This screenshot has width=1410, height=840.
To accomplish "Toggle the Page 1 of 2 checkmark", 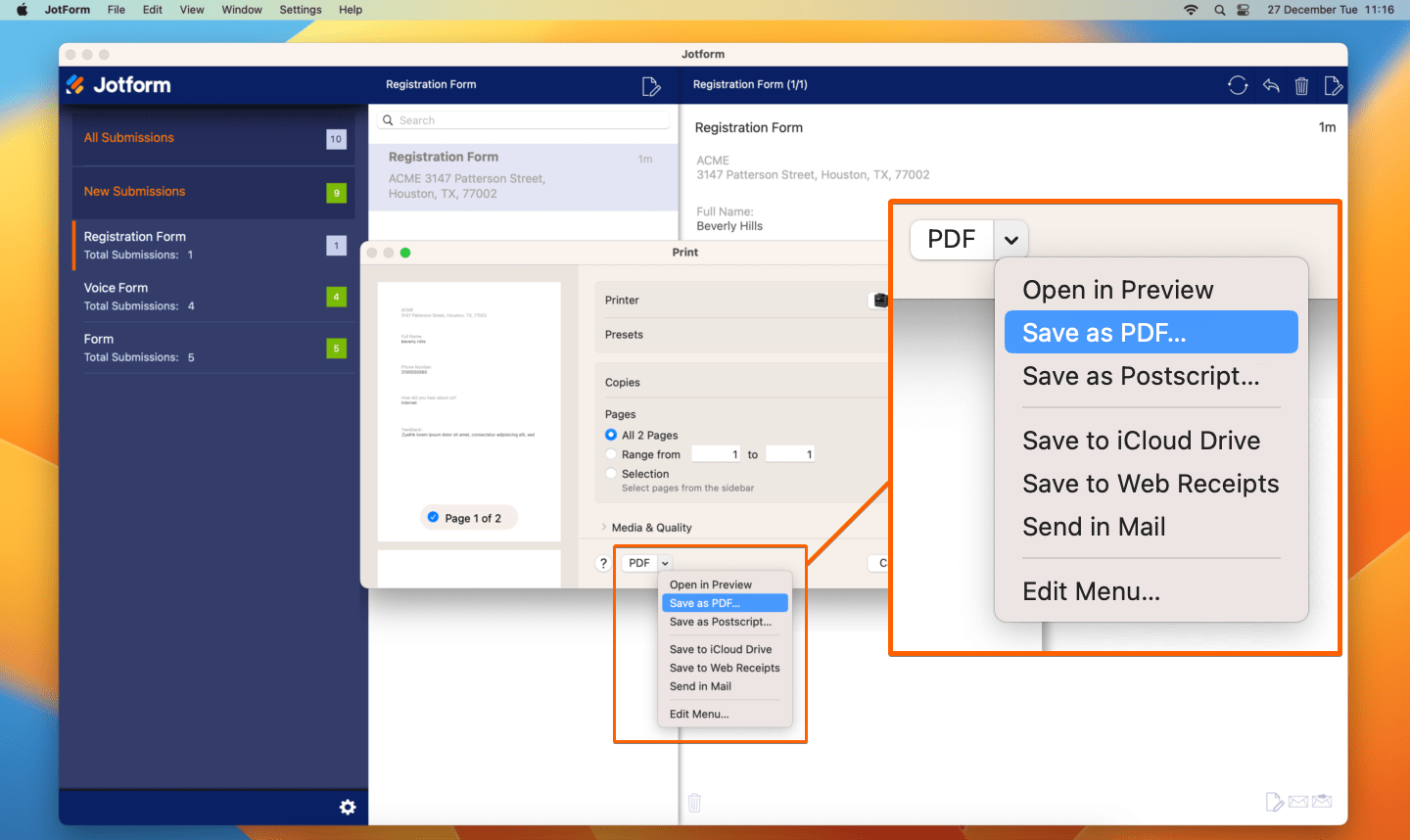I will 433,517.
